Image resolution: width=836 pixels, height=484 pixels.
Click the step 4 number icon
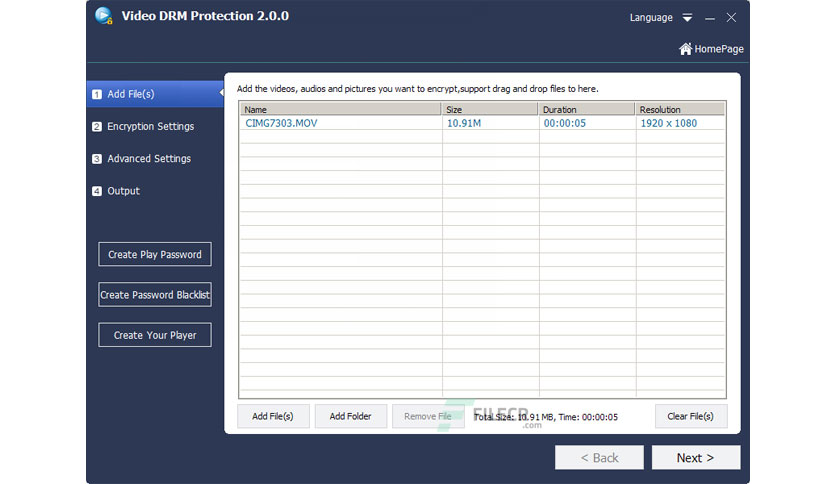pos(97,191)
